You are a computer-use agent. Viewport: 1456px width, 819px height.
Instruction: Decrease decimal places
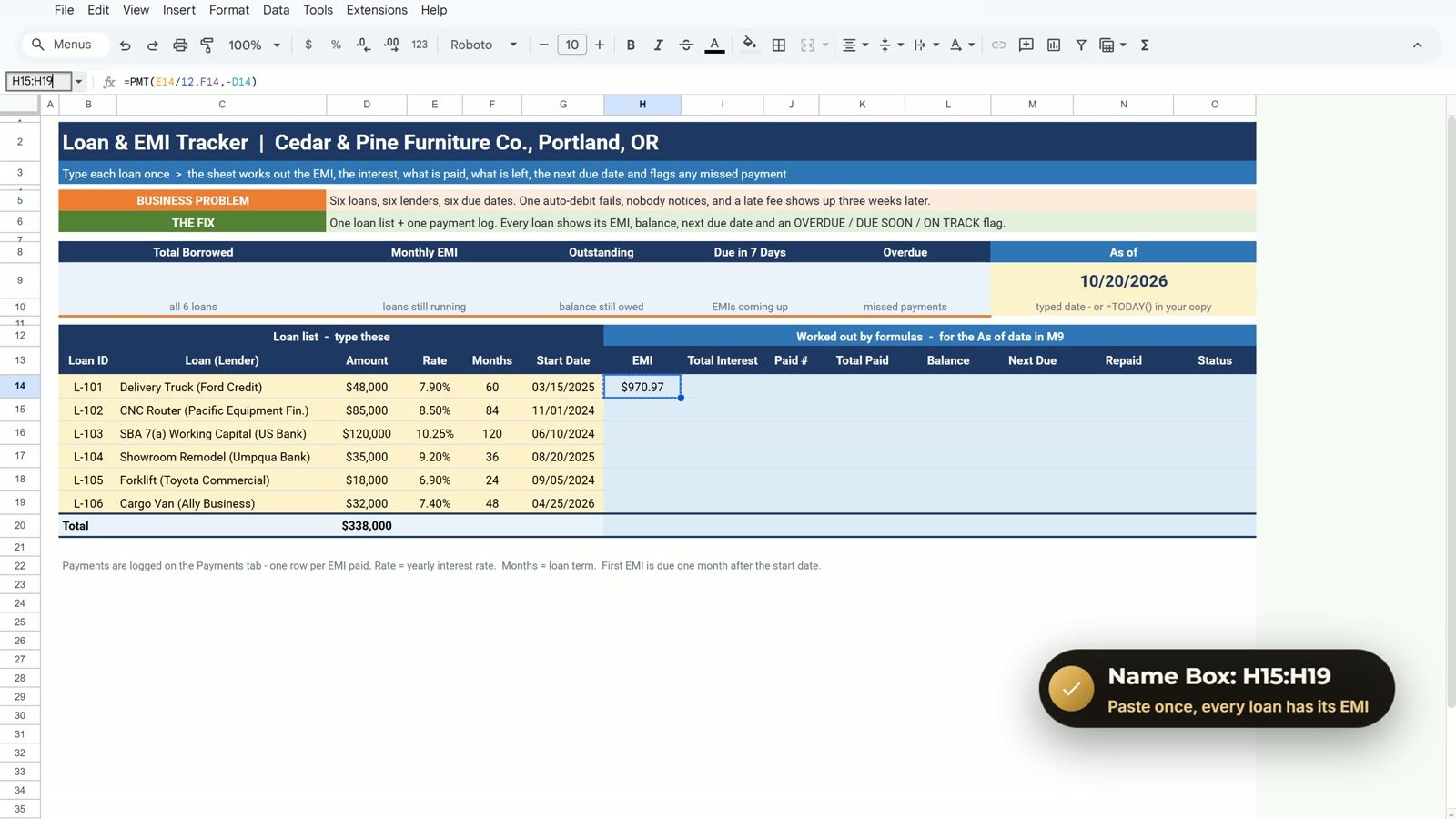(x=363, y=45)
